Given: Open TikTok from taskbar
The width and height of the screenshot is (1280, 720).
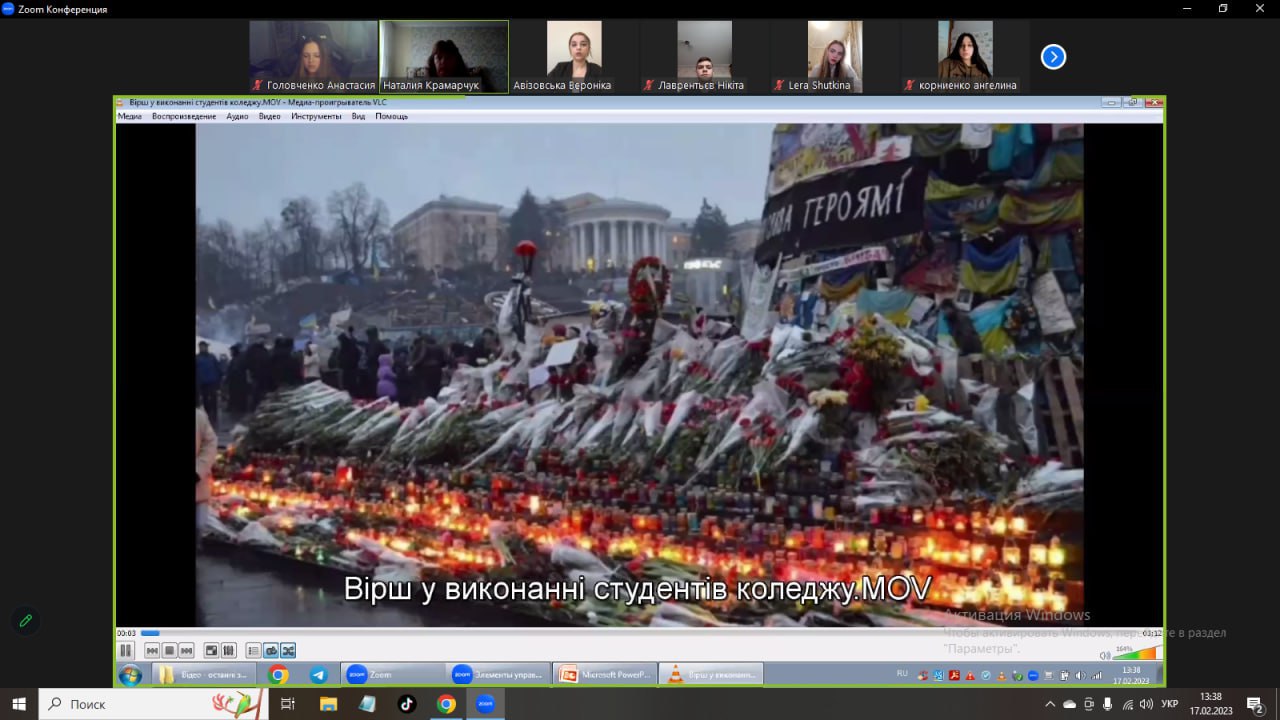Looking at the screenshot, I should 406,704.
